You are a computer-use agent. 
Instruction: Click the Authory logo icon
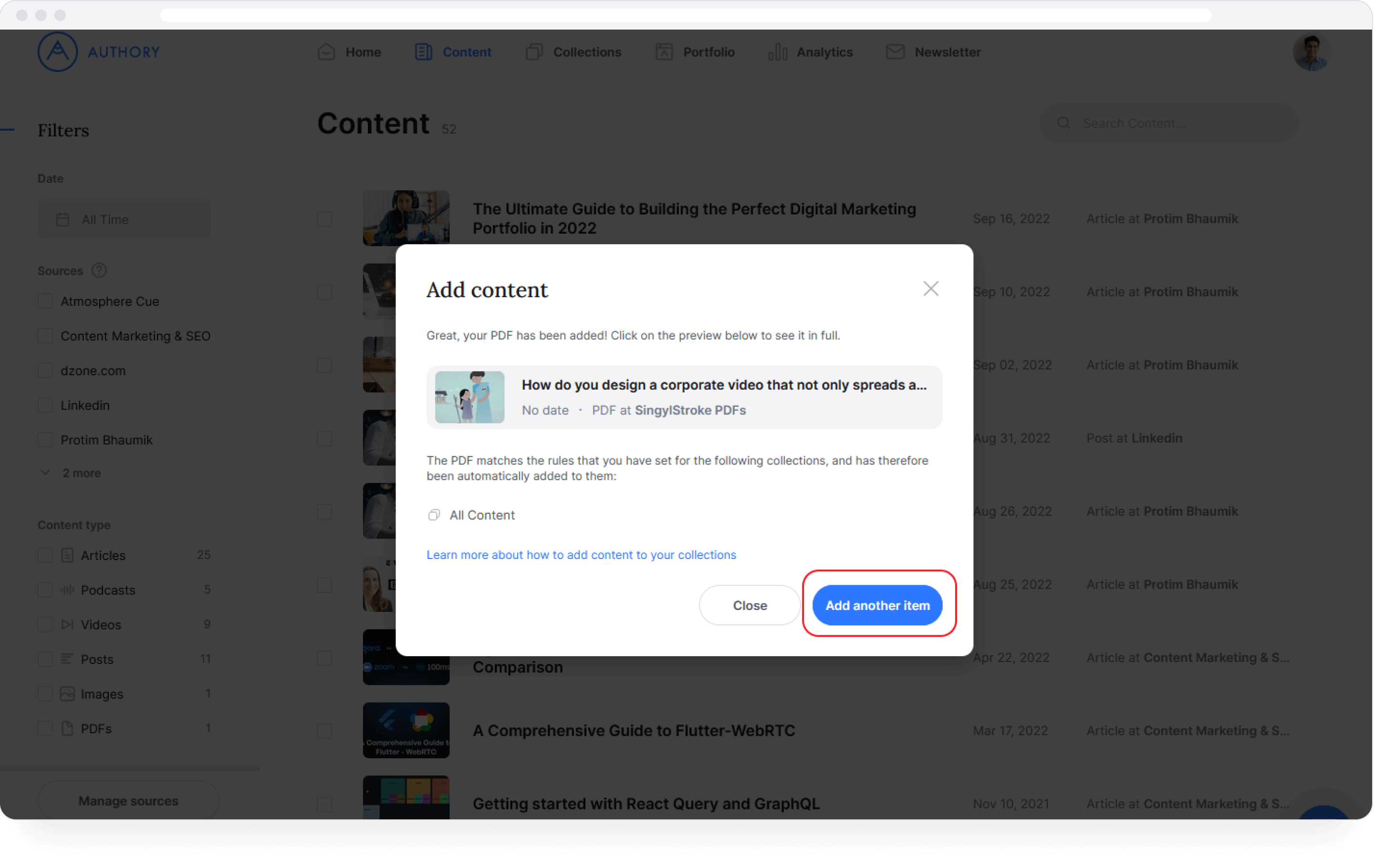pyautogui.click(x=57, y=52)
